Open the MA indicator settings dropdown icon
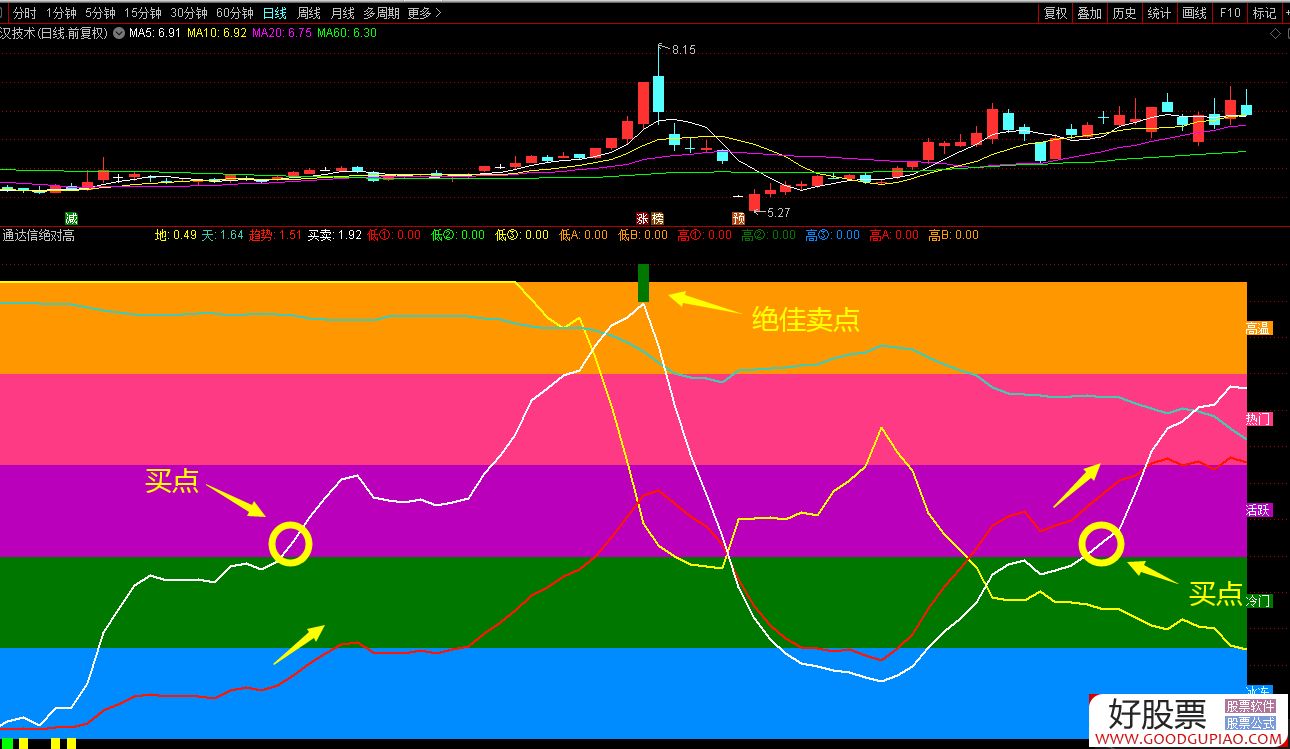 tap(120, 33)
